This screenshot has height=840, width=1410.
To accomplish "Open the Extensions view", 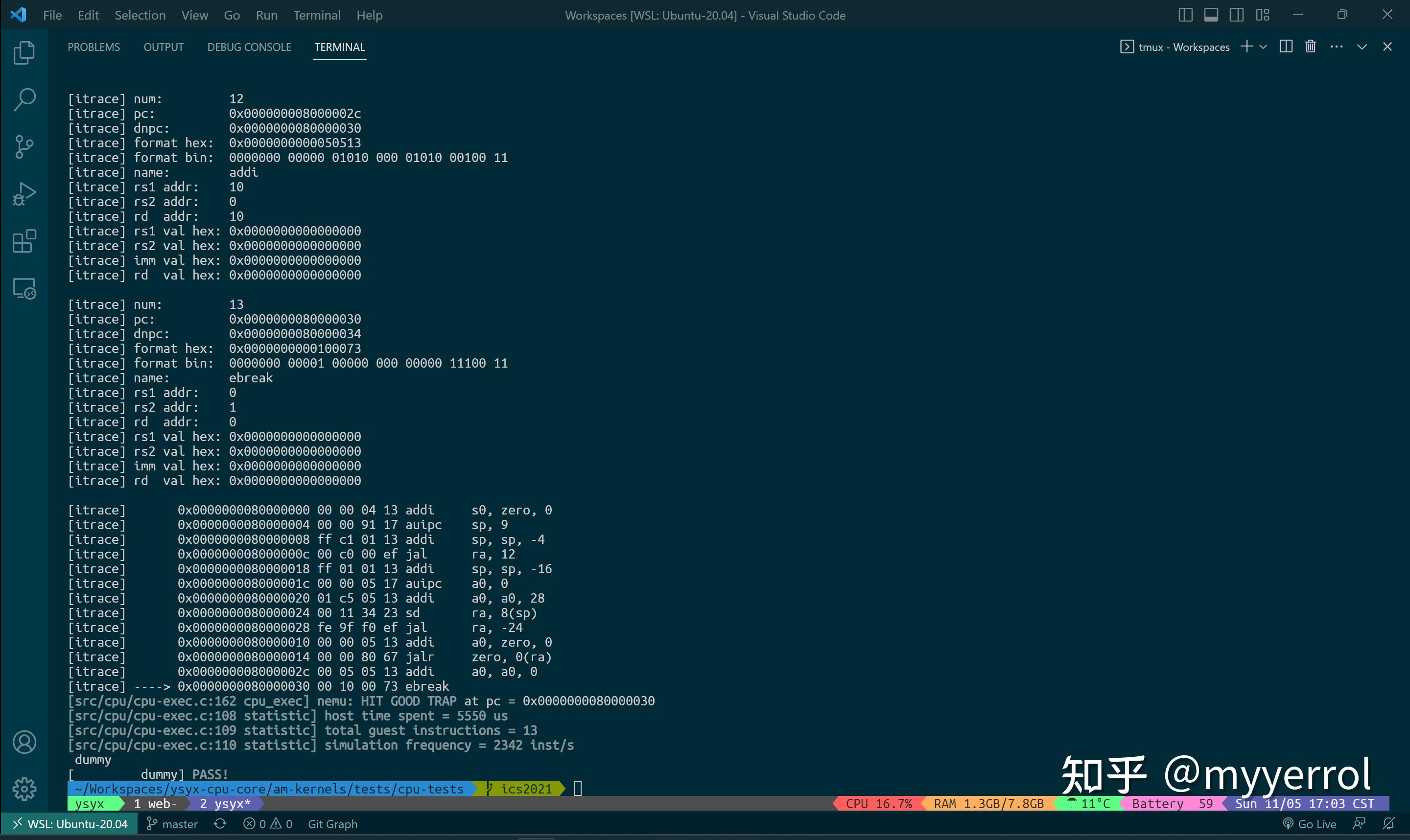I will (x=24, y=242).
